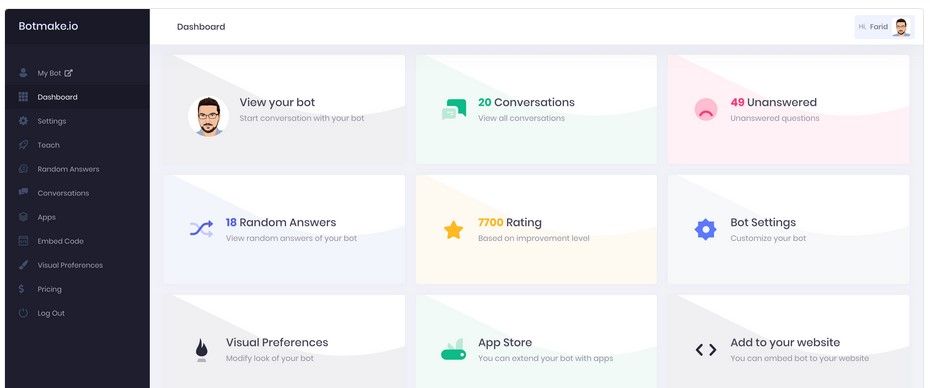Click the pink sad face icon on Unanswered card

tap(706, 109)
